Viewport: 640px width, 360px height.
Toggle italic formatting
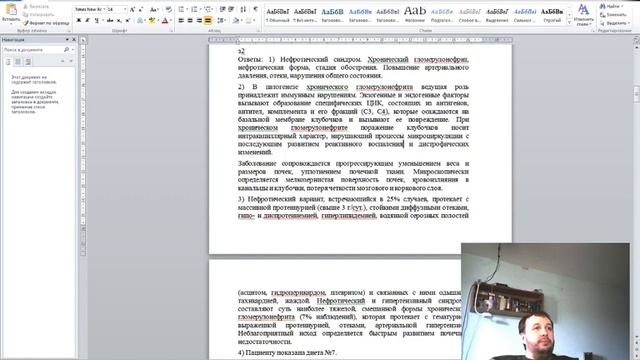(x=87, y=20)
